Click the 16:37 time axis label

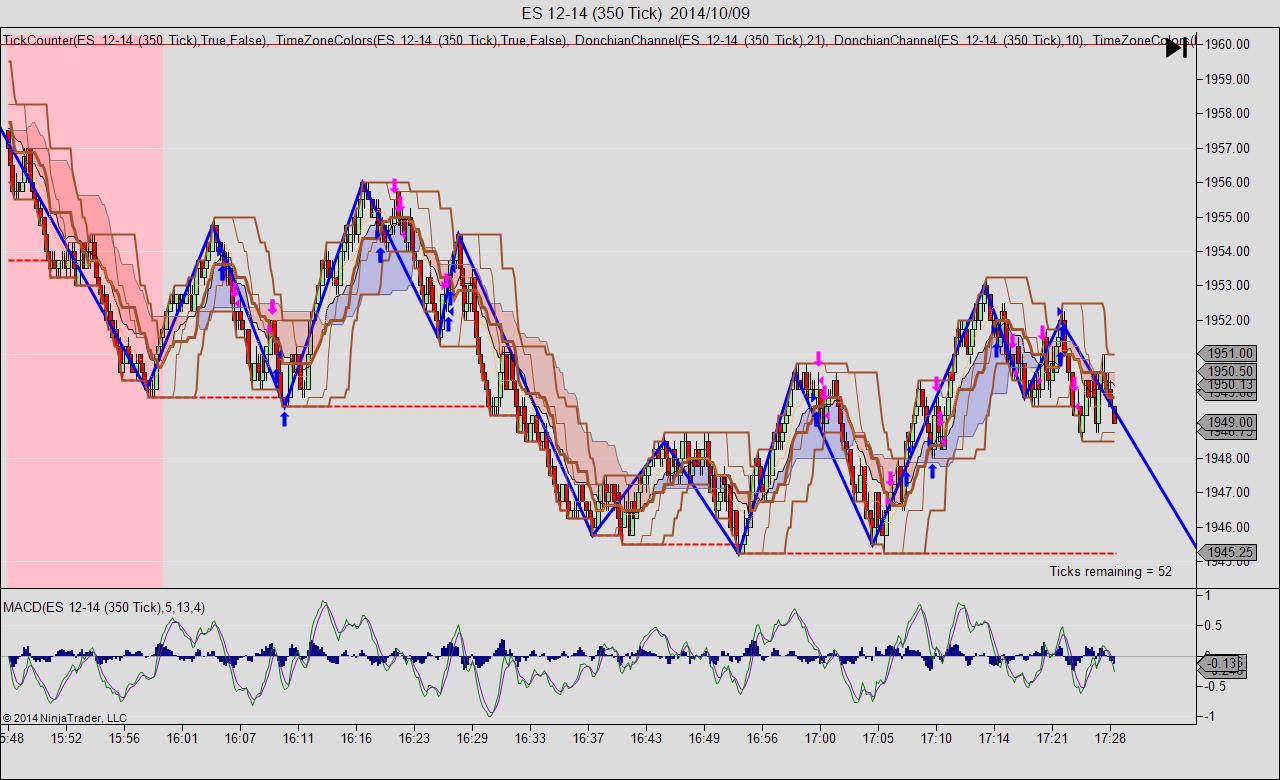click(588, 738)
